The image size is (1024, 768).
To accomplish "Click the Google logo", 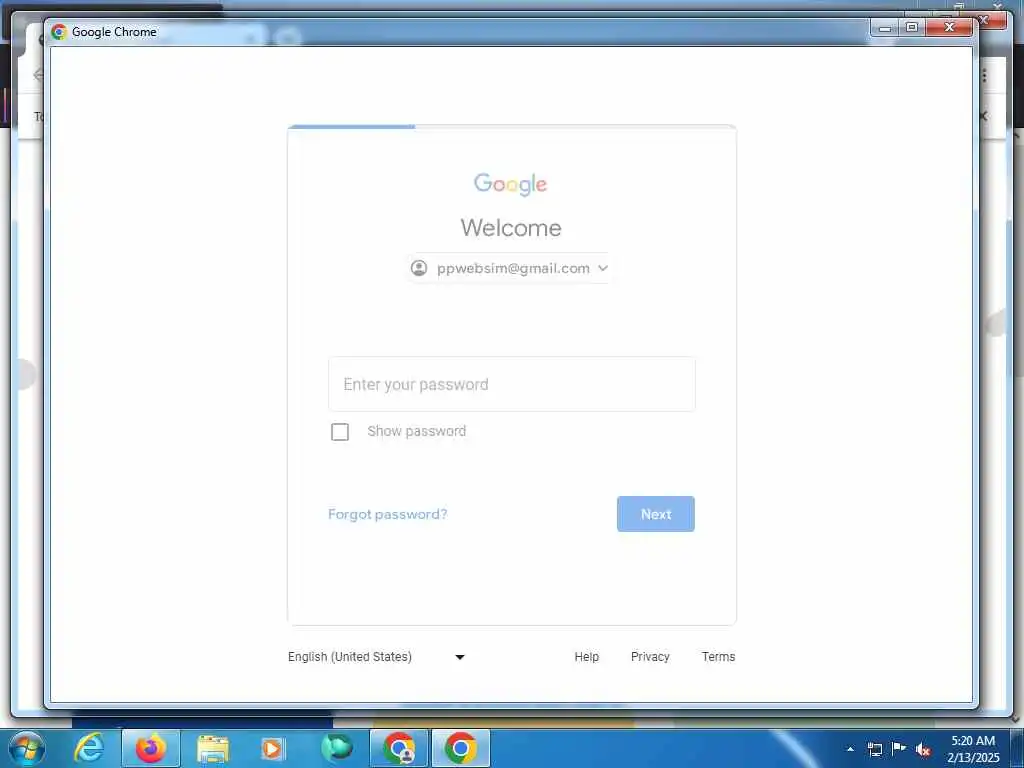I will (511, 184).
